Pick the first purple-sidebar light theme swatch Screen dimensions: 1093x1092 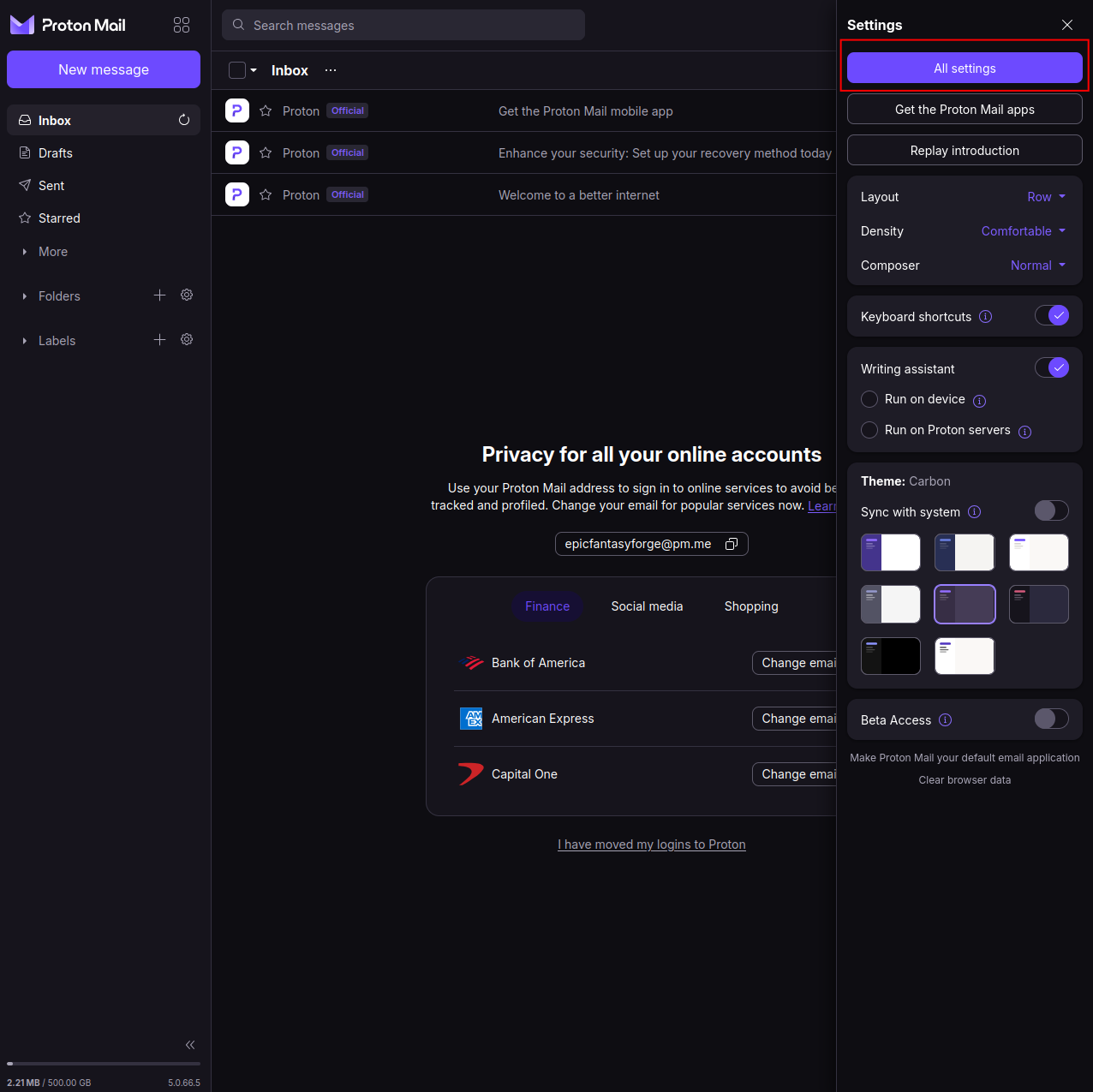891,552
